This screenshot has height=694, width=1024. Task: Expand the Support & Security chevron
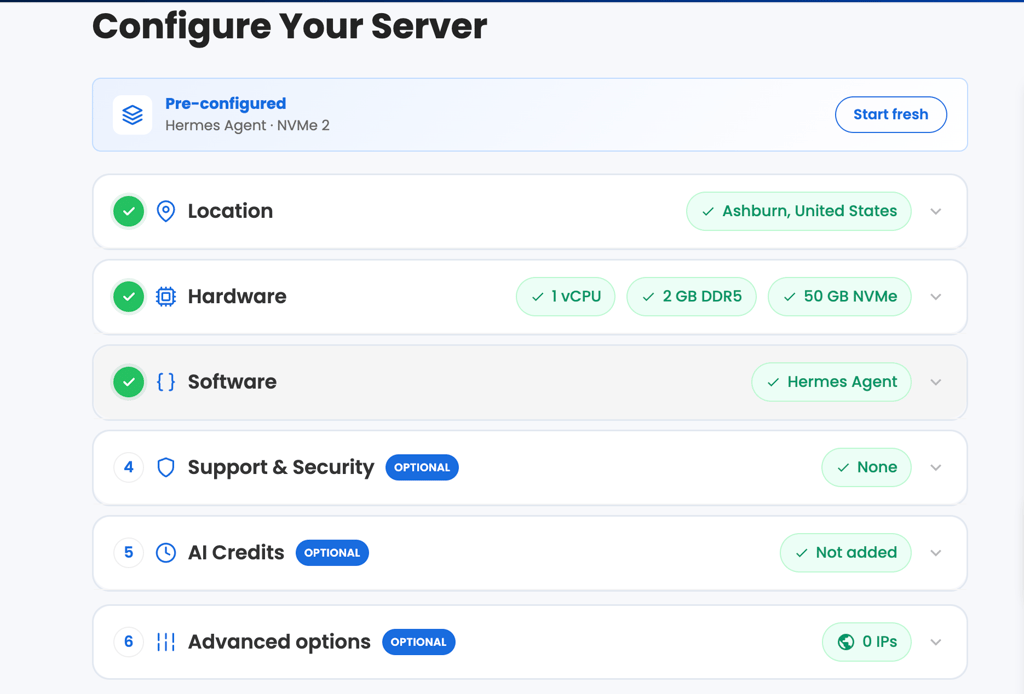[936, 467]
